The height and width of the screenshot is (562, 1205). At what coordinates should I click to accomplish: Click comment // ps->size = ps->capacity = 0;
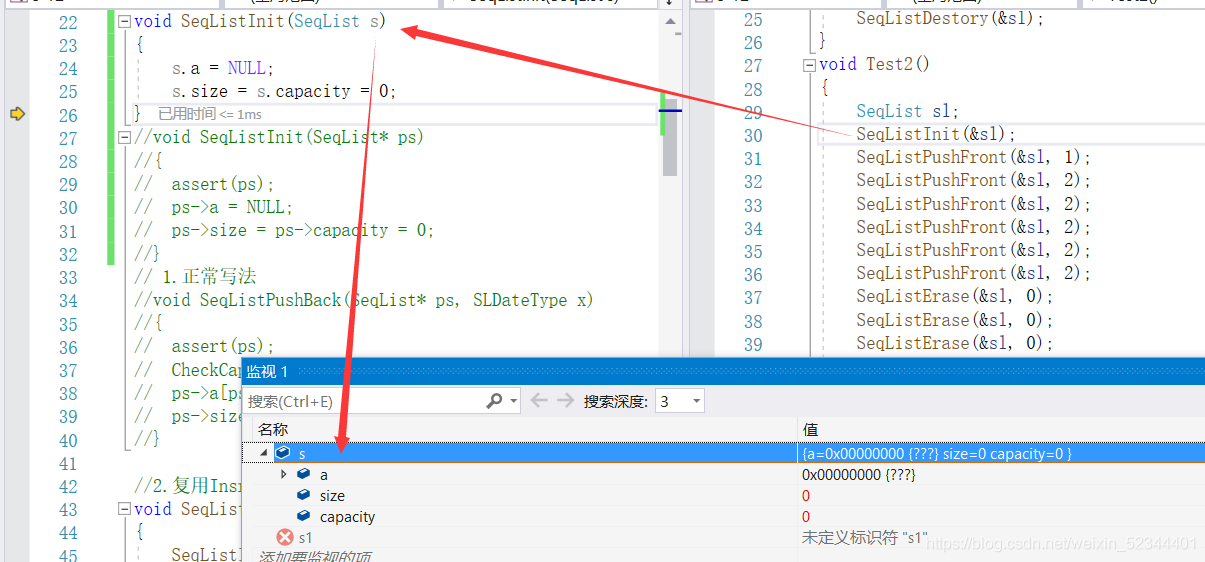284,230
